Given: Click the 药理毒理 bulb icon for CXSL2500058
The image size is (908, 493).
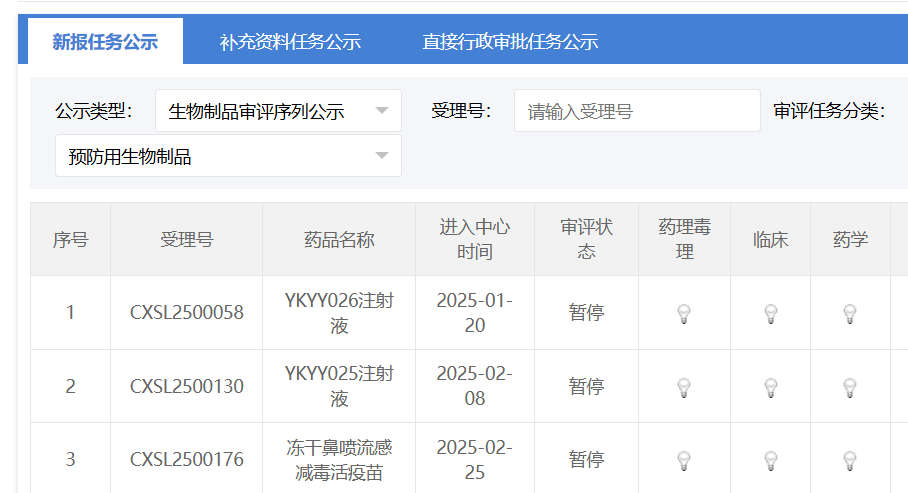Looking at the screenshot, I should 684,313.
